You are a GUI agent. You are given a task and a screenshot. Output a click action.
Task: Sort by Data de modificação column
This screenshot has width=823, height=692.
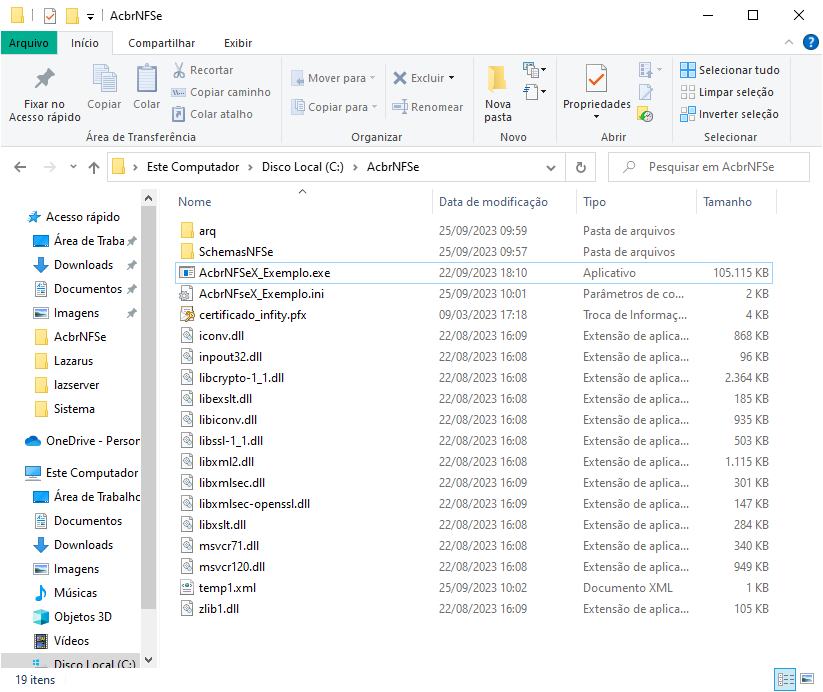[x=493, y=202]
